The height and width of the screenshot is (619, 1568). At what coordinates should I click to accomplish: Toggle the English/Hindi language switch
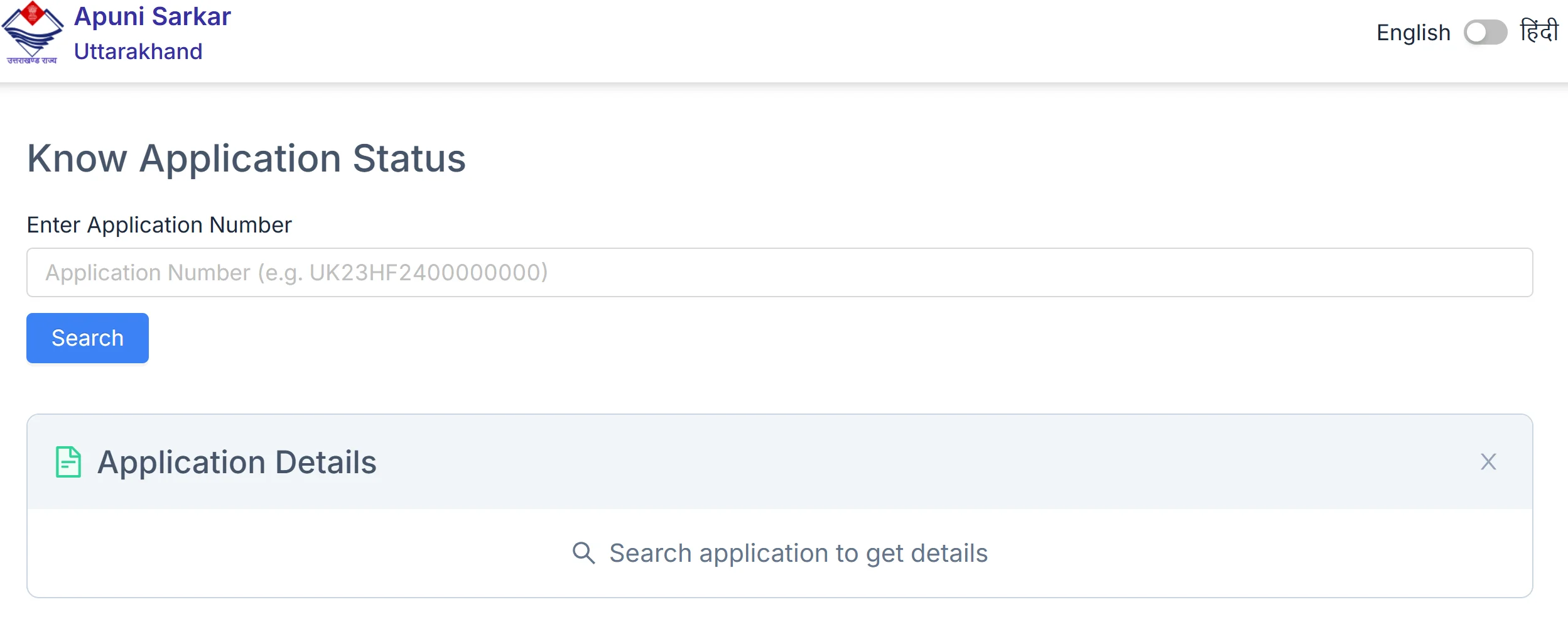point(1485,33)
